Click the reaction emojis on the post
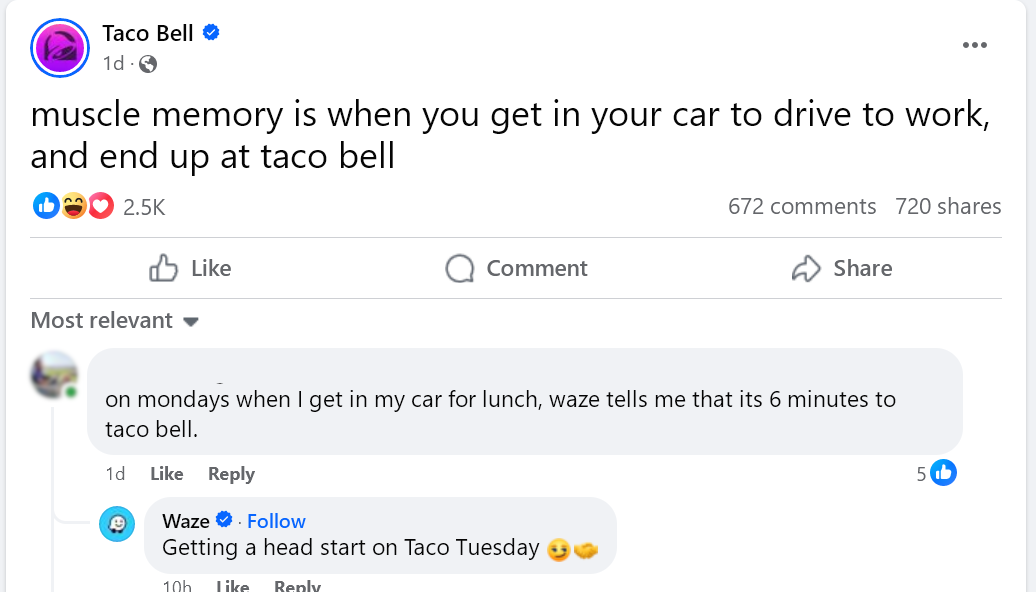This screenshot has height=593, width=1036. [73, 207]
